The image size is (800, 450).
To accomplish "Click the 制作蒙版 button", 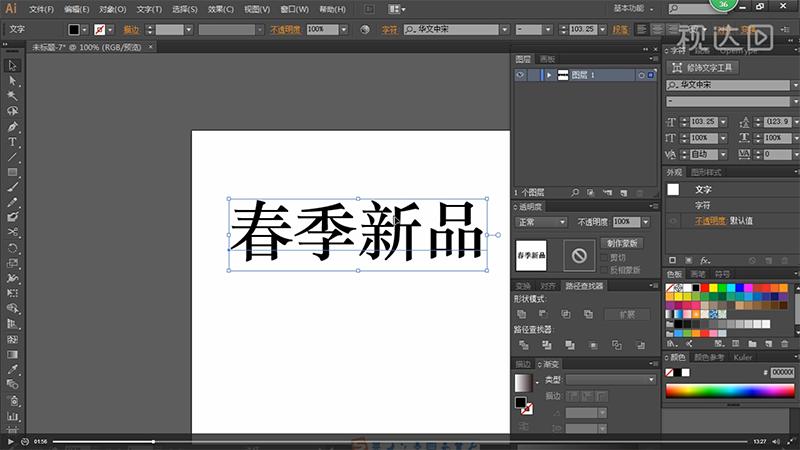I will click(x=622, y=243).
